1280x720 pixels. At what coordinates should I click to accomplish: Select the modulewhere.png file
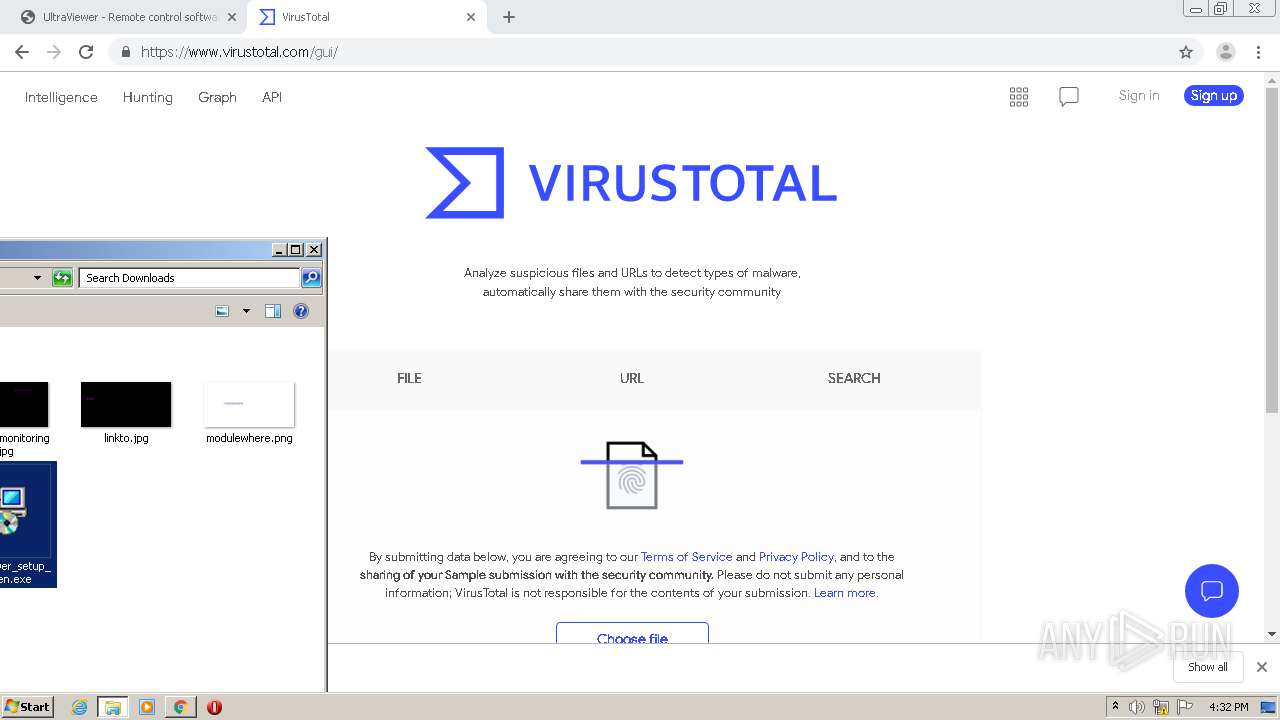(249, 412)
